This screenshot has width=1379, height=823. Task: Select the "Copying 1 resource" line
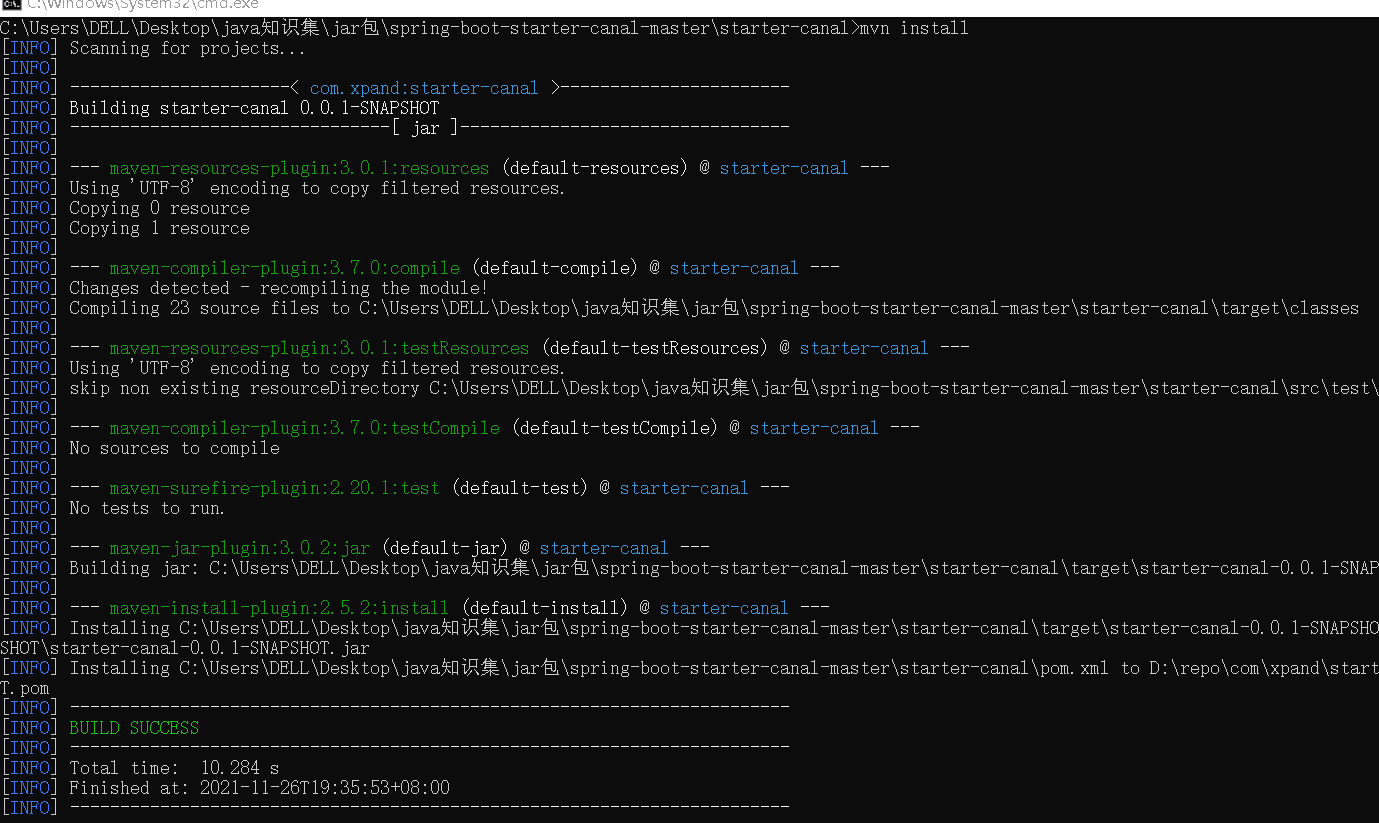click(159, 228)
